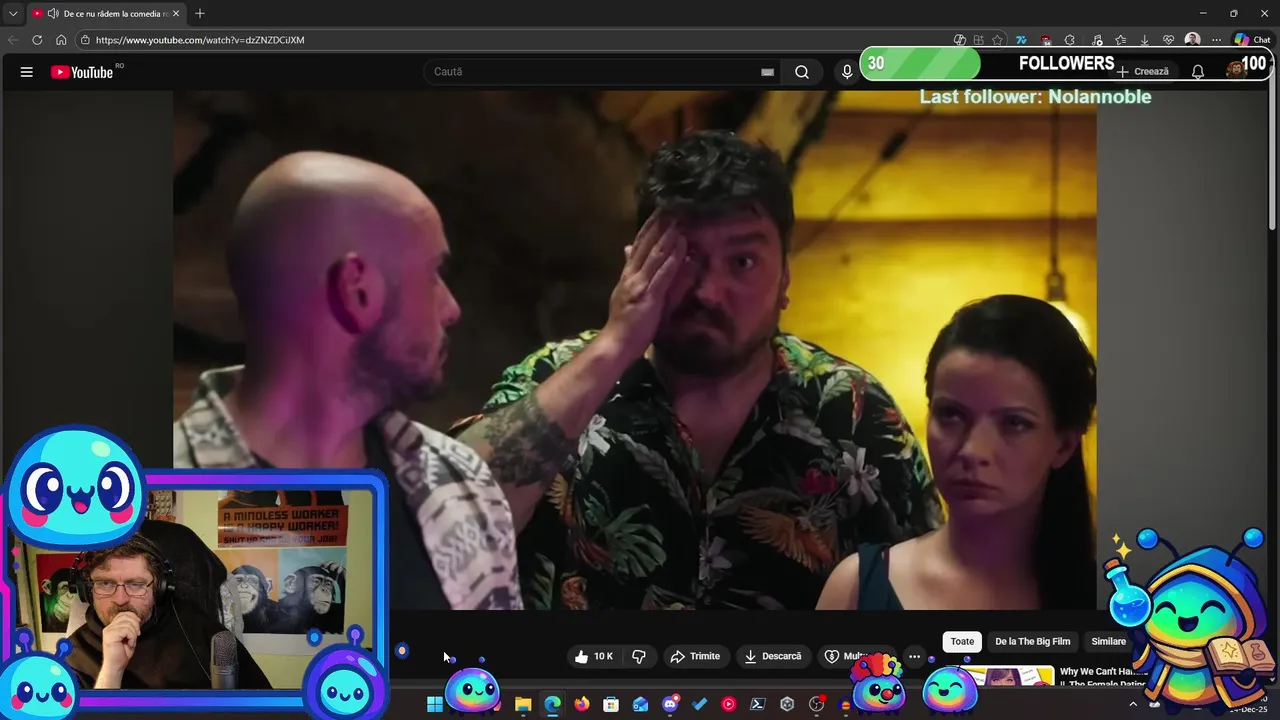
Task: Open Edge settings and more menu
Action: coord(1216,40)
